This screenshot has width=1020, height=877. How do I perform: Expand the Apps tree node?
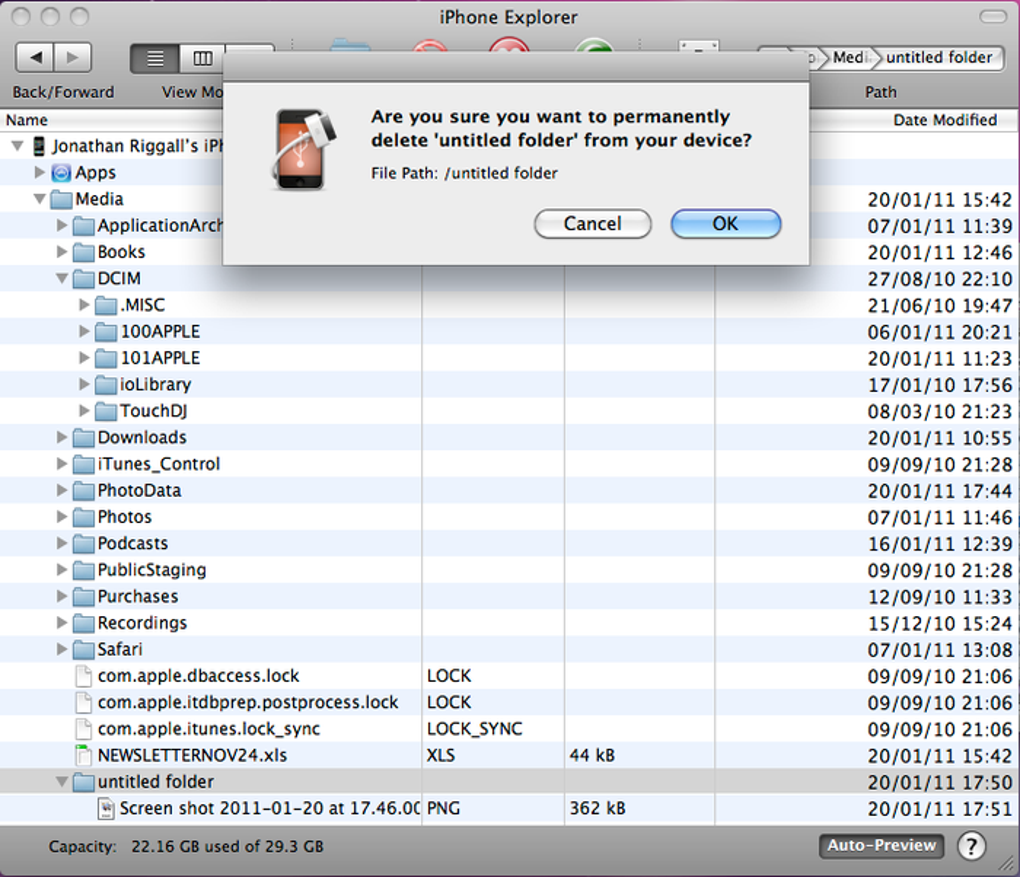coord(40,172)
